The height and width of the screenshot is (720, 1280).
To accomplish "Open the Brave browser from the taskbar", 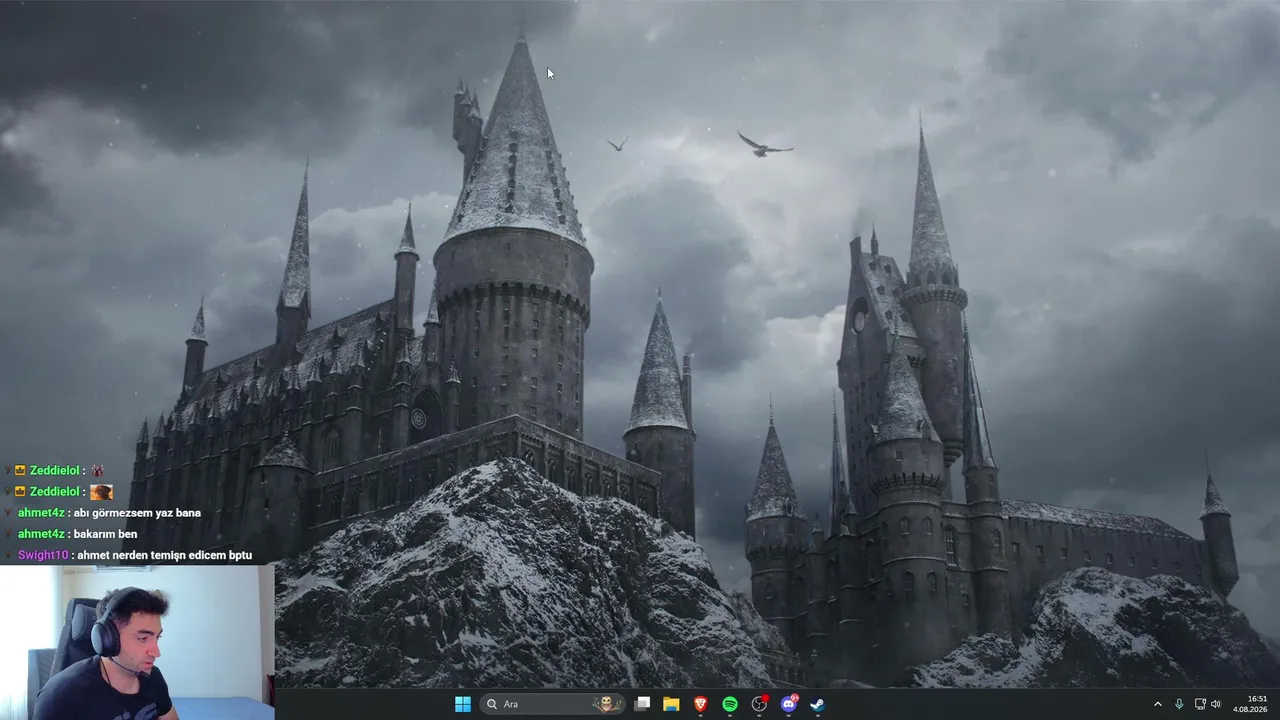I will click(701, 704).
